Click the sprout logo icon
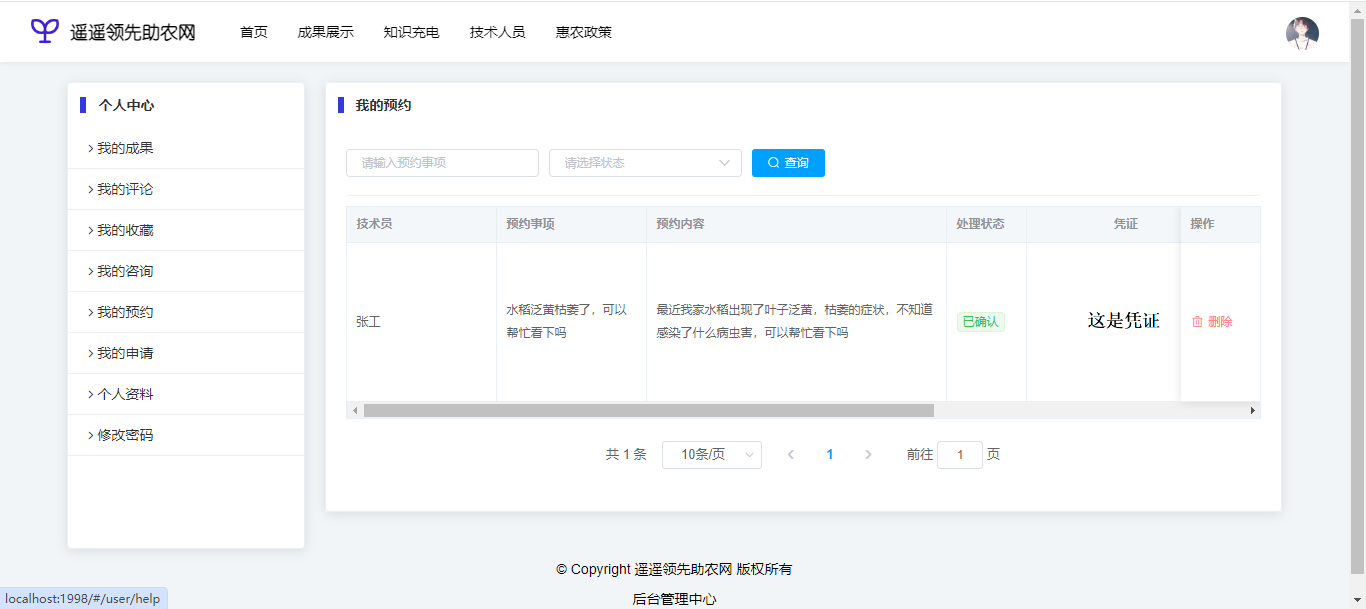This screenshot has width=1366, height=609. (45, 31)
